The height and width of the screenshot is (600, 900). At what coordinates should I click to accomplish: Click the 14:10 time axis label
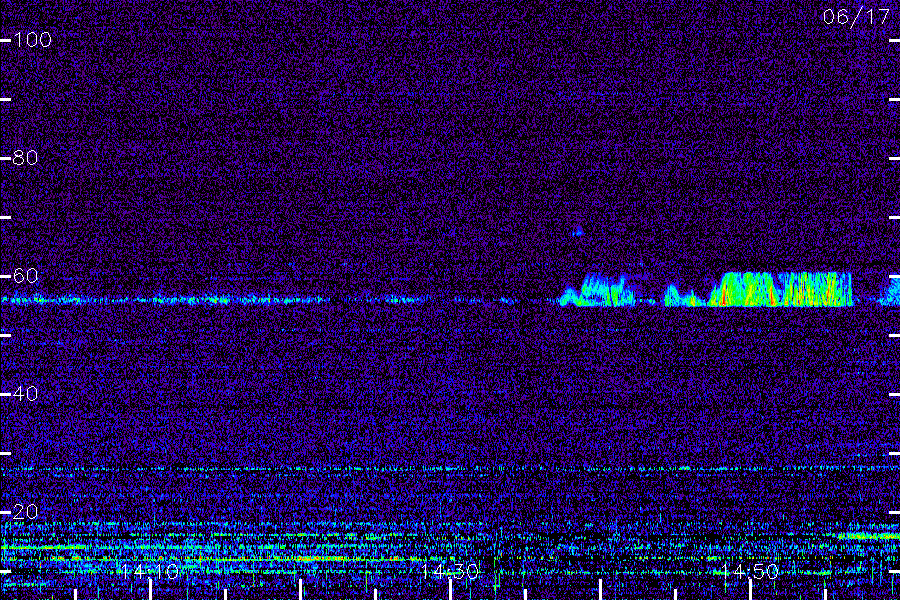click(x=150, y=572)
